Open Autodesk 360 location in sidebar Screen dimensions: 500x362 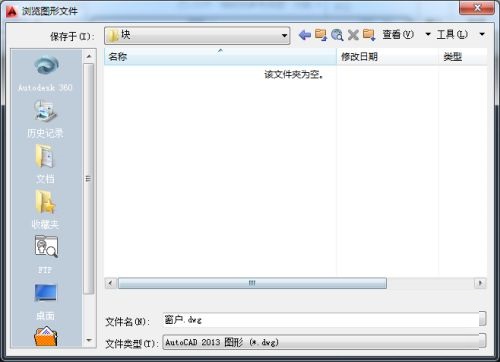point(46,73)
